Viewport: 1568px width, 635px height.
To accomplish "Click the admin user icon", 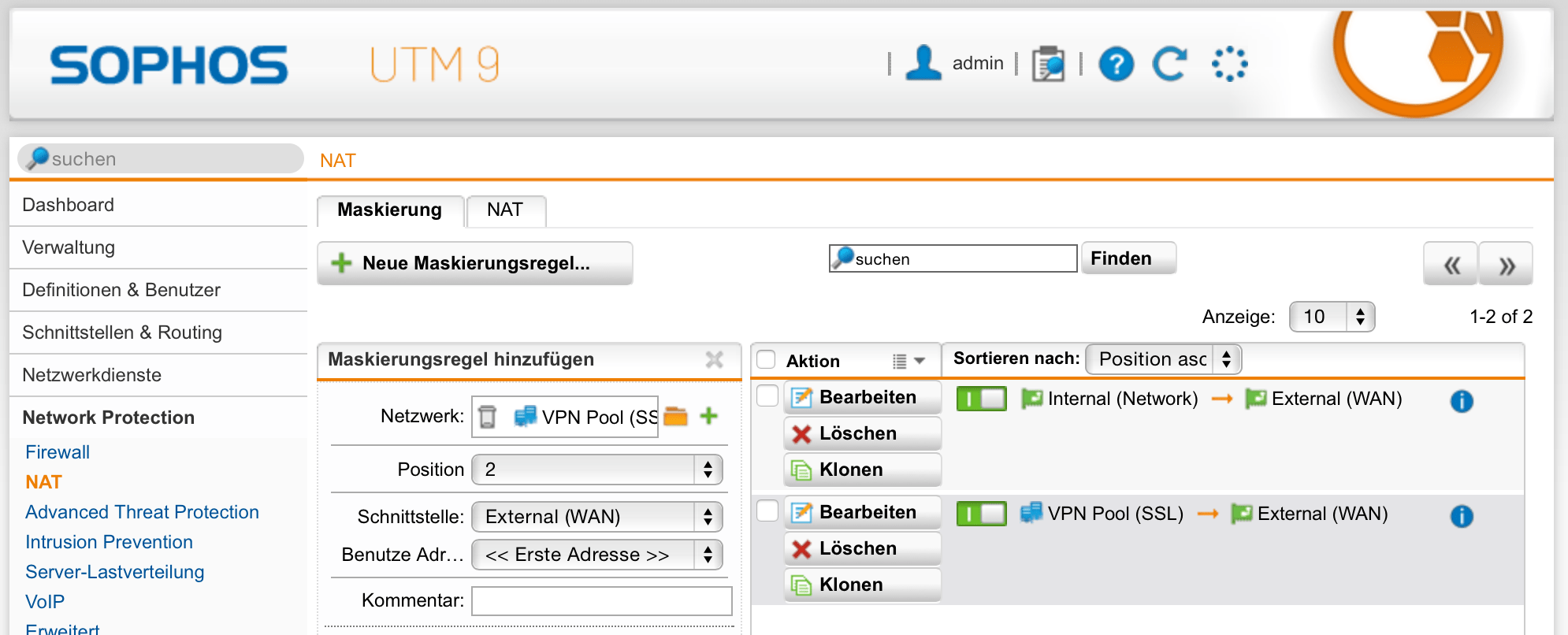I will 923,63.
